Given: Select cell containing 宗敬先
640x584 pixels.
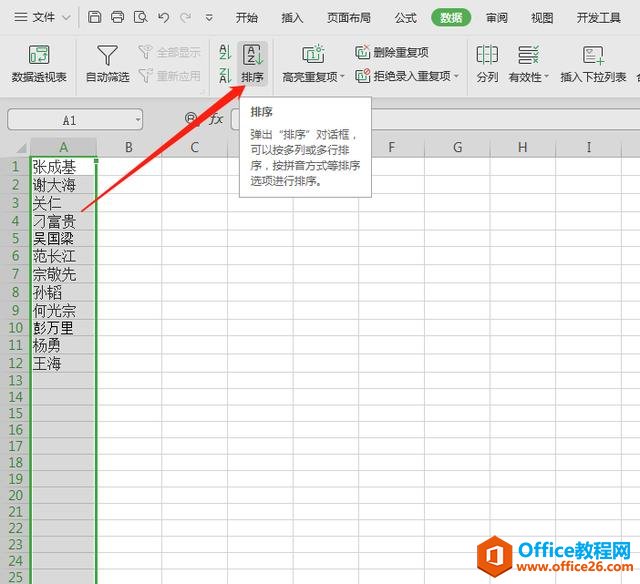Looking at the screenshot, I should 64,274.
